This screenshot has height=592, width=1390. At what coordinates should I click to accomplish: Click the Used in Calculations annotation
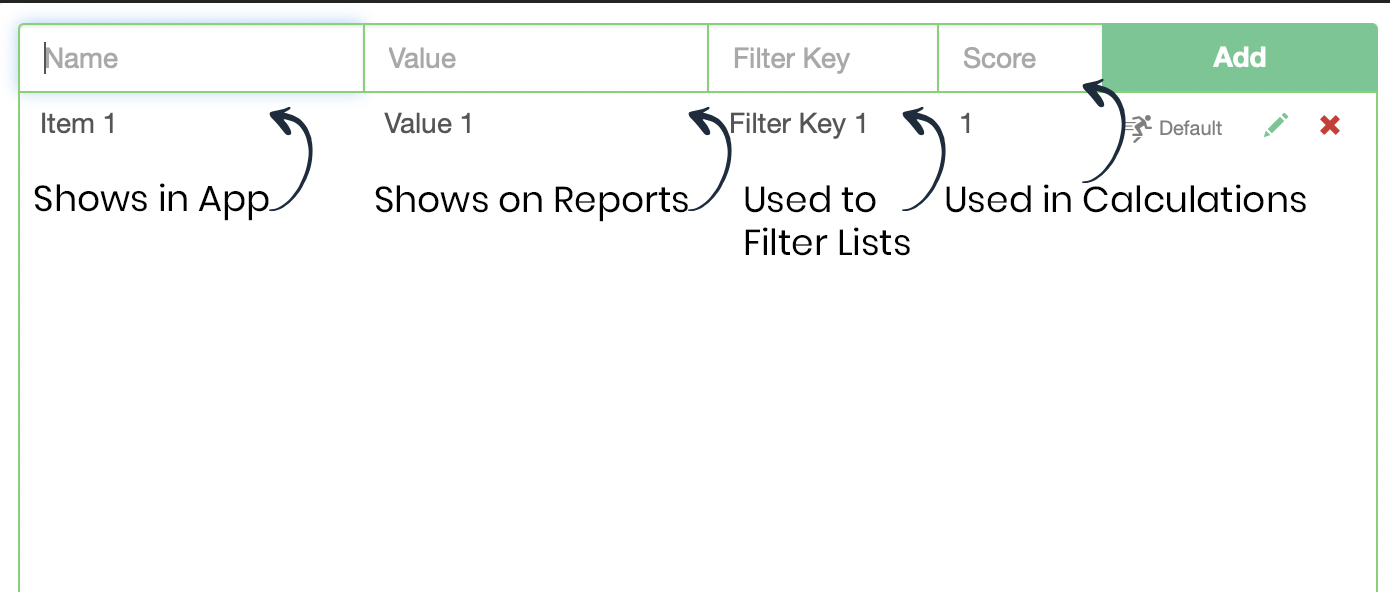point(1125,200)
